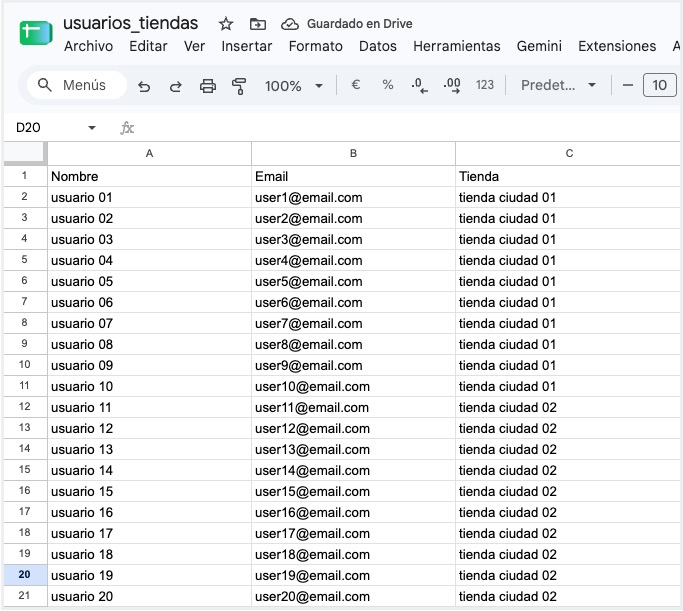Viewport: 683px width, 611px height.
Task: Click the cloud saved status icon
Action: 290,24
